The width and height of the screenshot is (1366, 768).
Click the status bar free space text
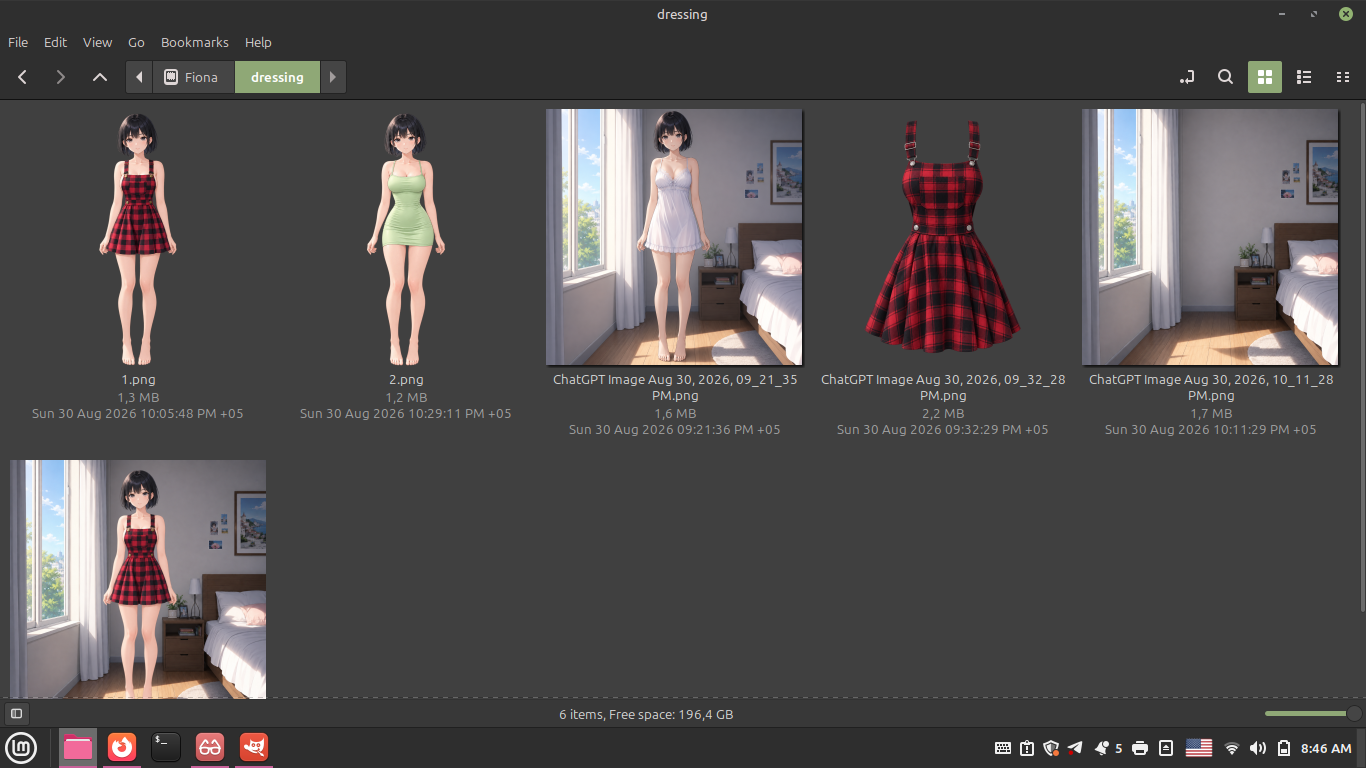646,714
